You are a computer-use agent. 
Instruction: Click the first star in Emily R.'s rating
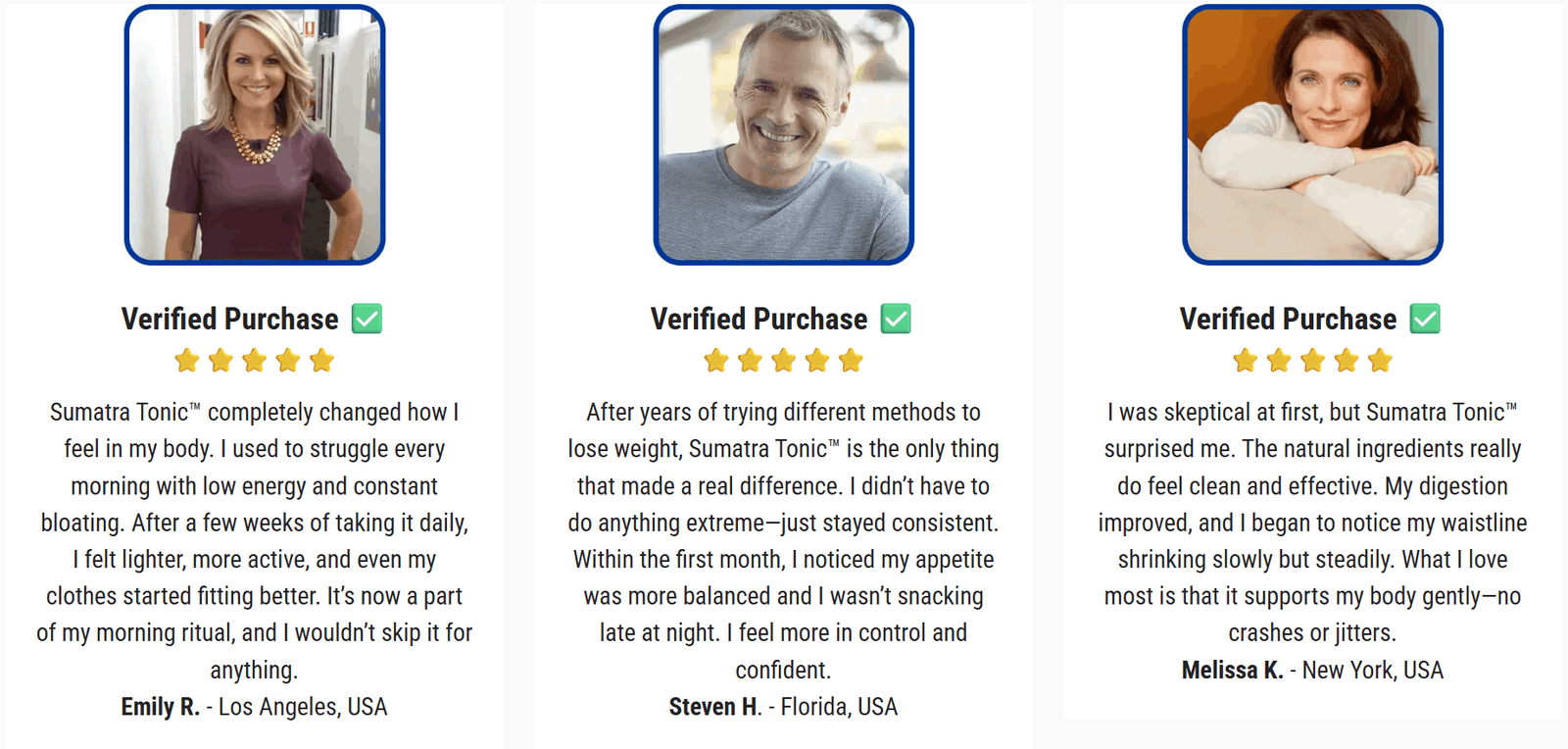[x=187, y=361]
